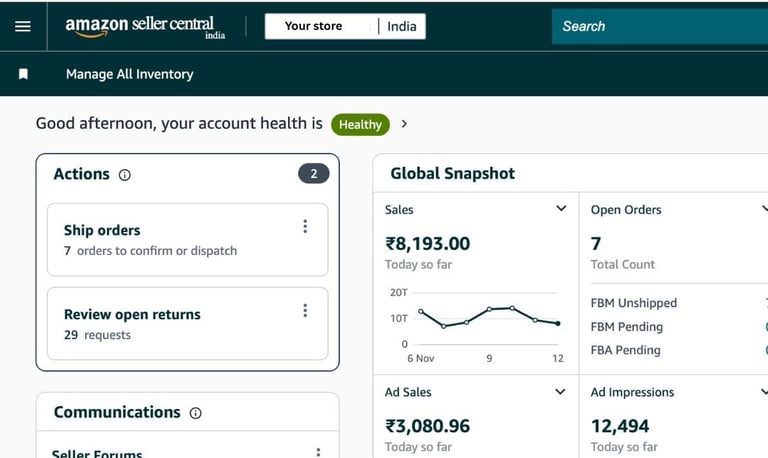
Task: Click the Amazon Seller Central logo
Action: pos(145,27)
